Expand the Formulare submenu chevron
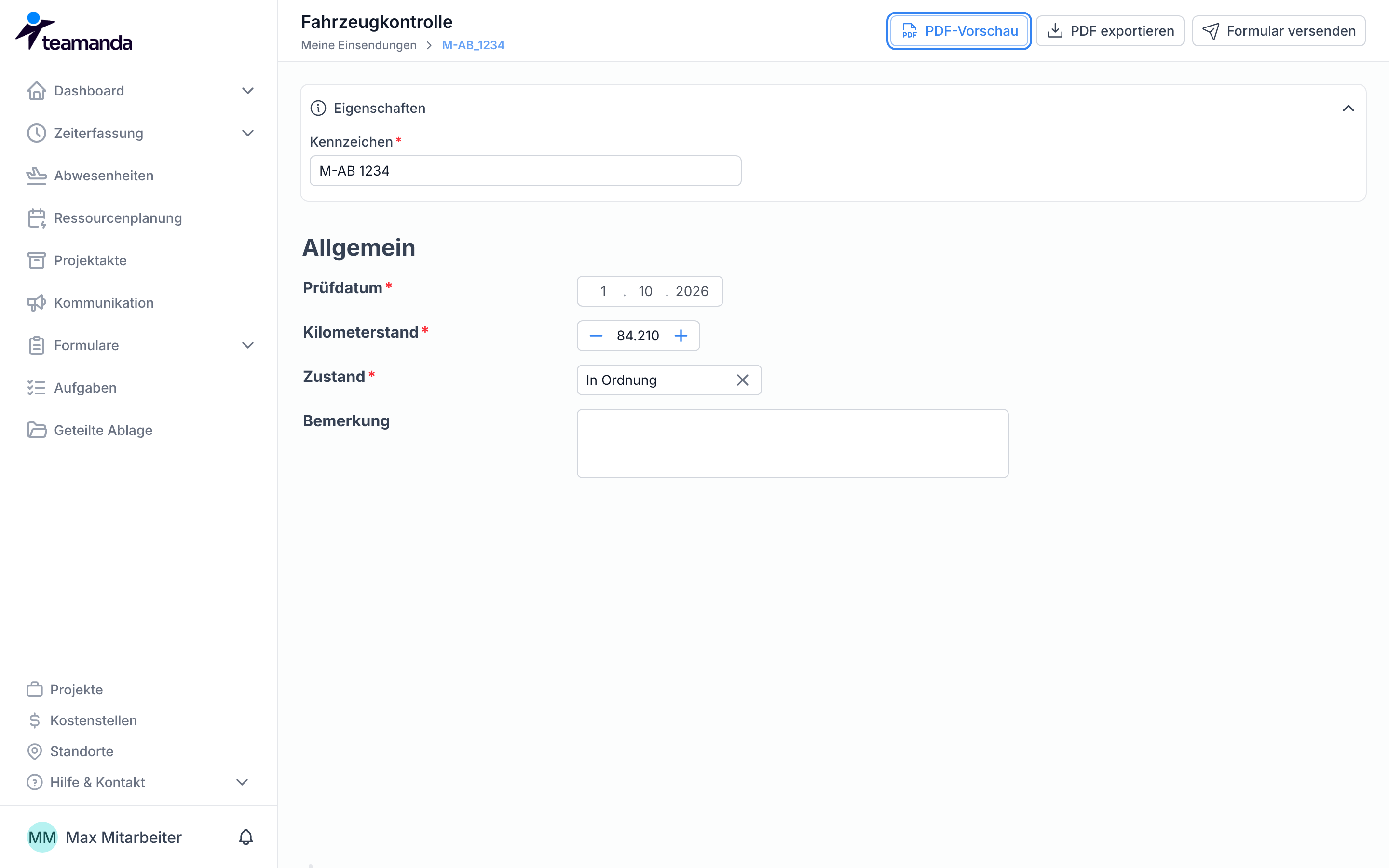Image resolution: width=1389 pixels, height=868 pixels. 247,346
